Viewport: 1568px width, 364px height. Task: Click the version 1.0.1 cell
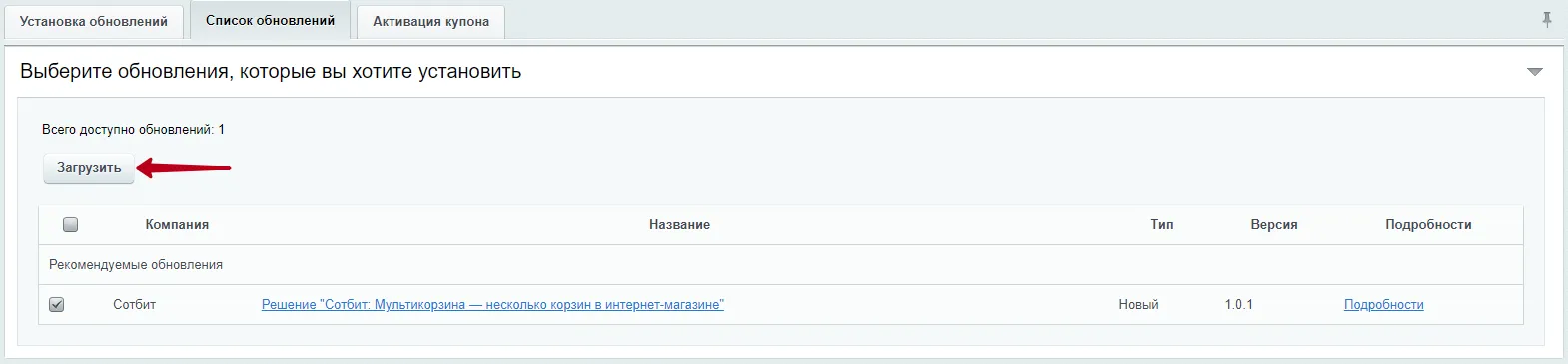1238,305
